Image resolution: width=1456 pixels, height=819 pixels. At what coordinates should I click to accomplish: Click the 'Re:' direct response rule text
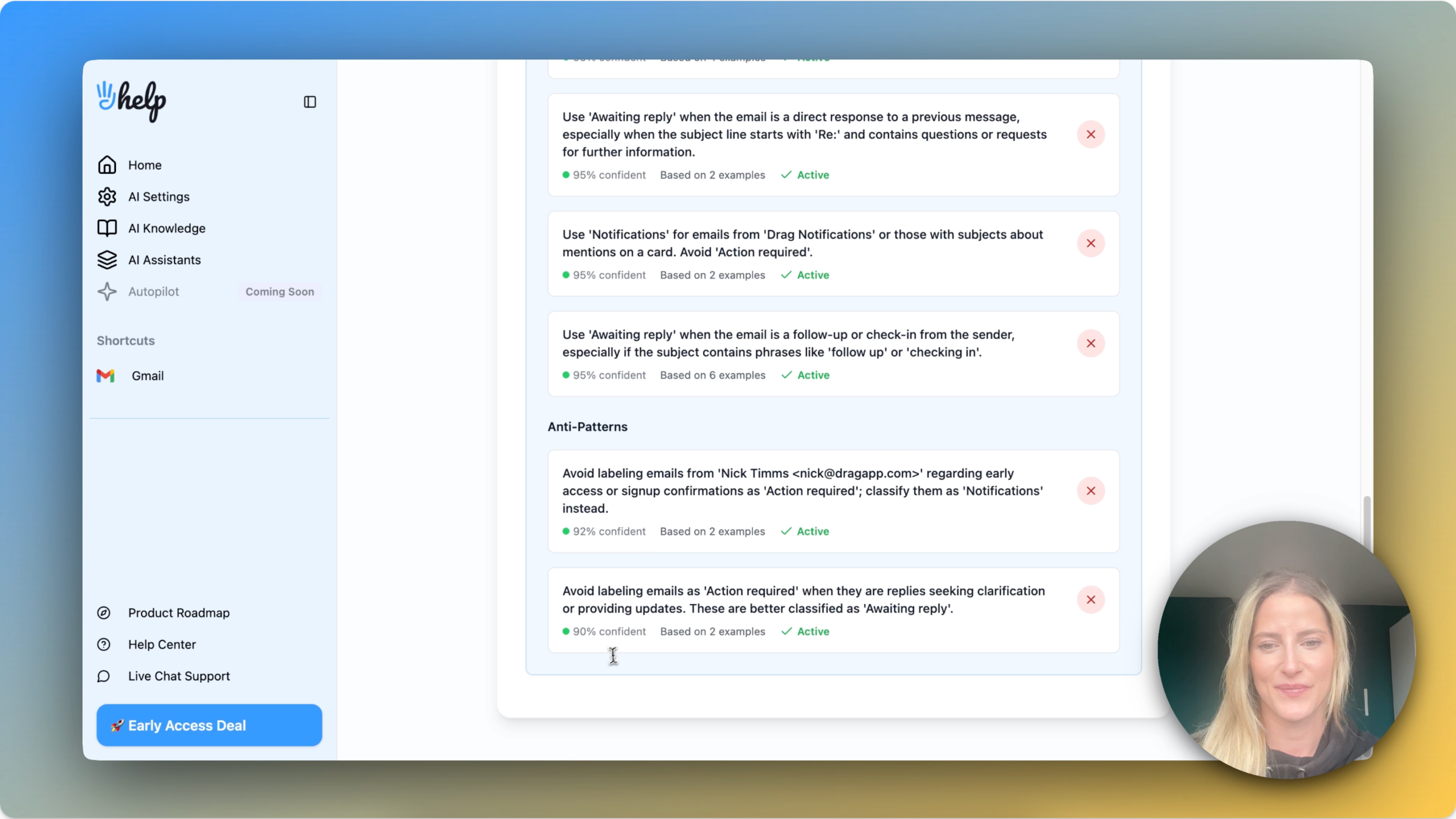pos(805,135)
